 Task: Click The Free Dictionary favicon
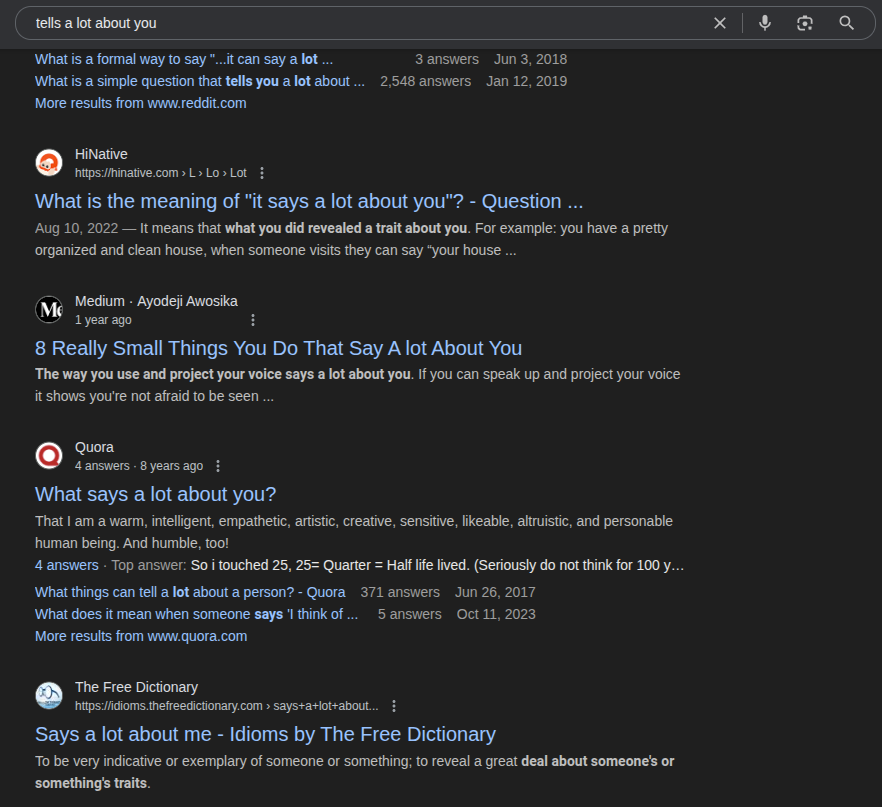pyautogui.click(x=49, y=696)
